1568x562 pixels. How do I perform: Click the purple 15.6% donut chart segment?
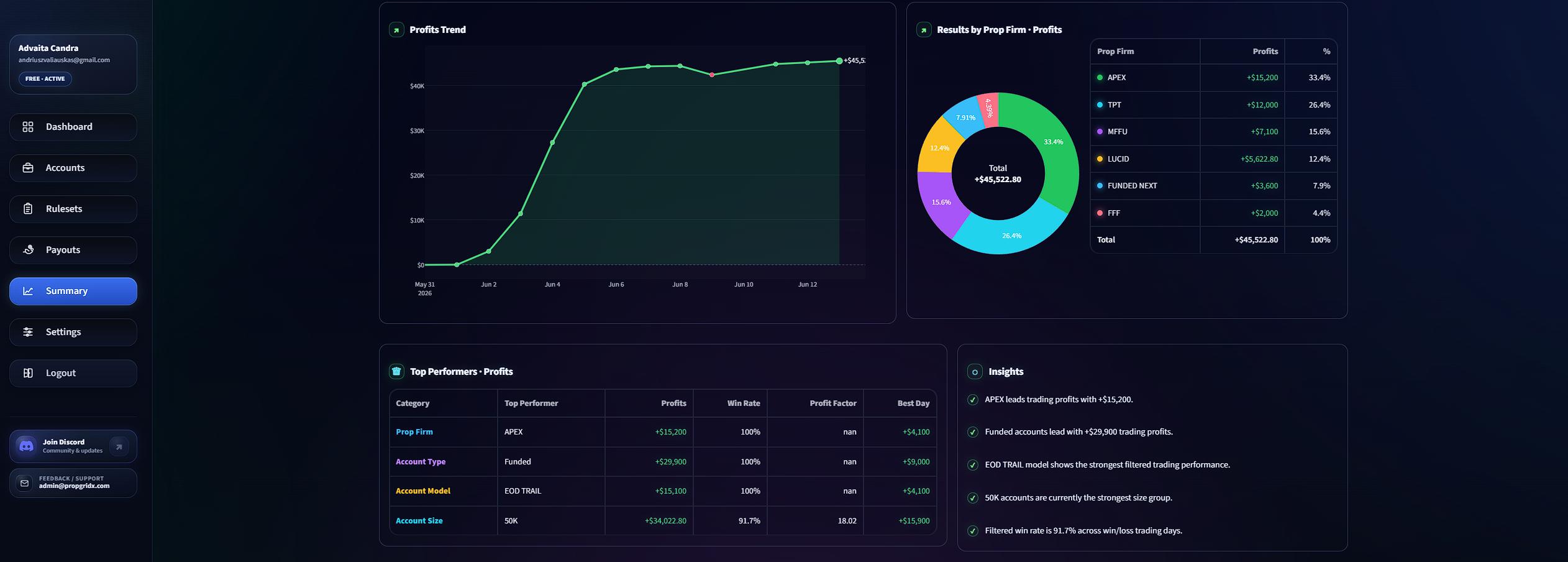941,203
